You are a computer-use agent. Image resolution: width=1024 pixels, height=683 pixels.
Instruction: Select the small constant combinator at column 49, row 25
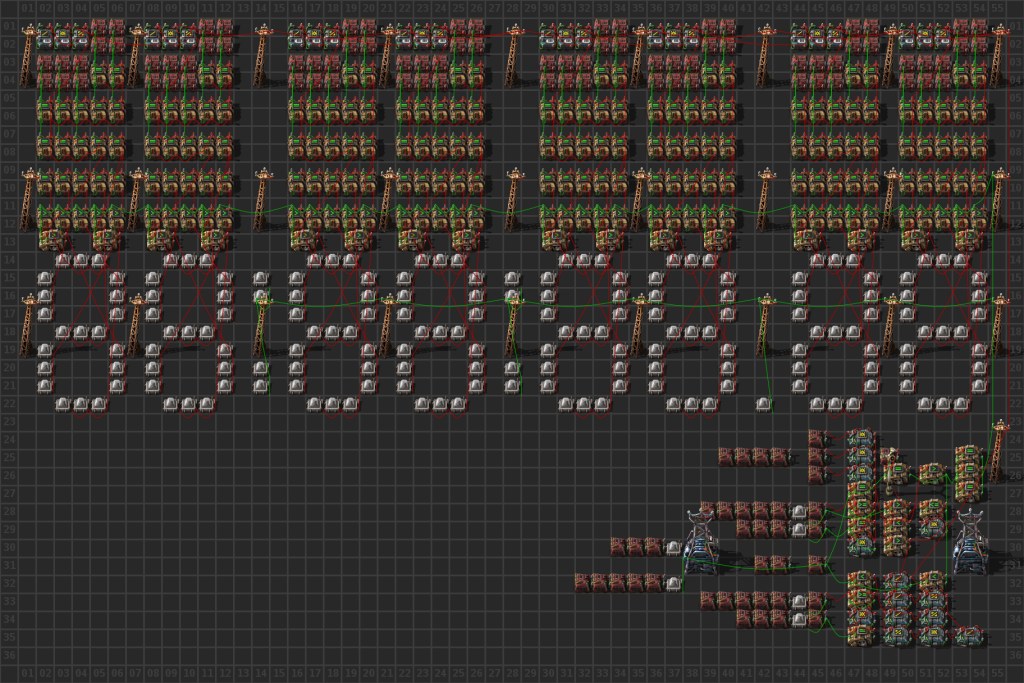point(889,456)
